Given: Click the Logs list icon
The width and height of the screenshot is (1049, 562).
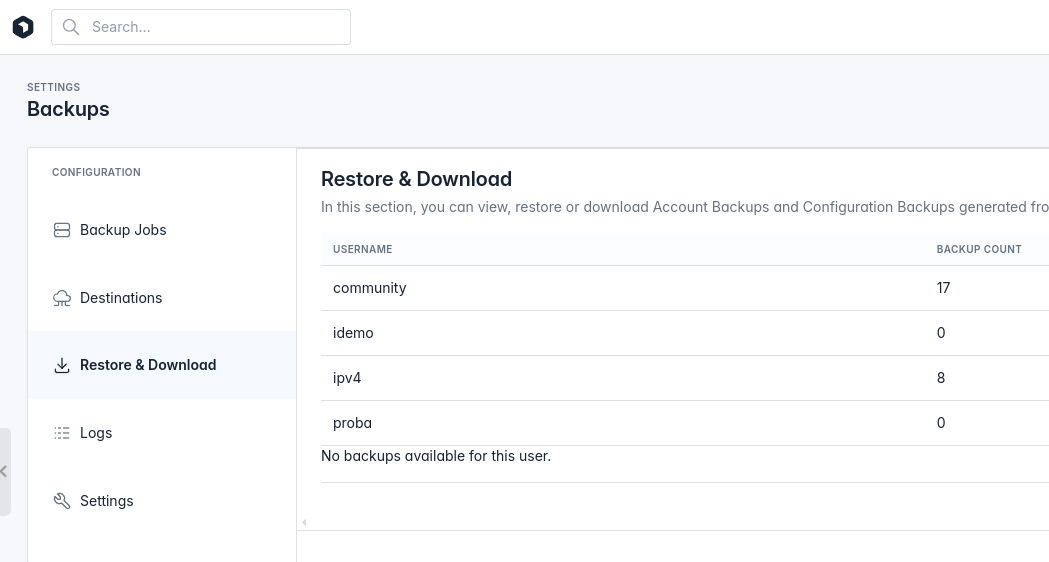Looking at the screenshot, I should (x=62, y=434).
